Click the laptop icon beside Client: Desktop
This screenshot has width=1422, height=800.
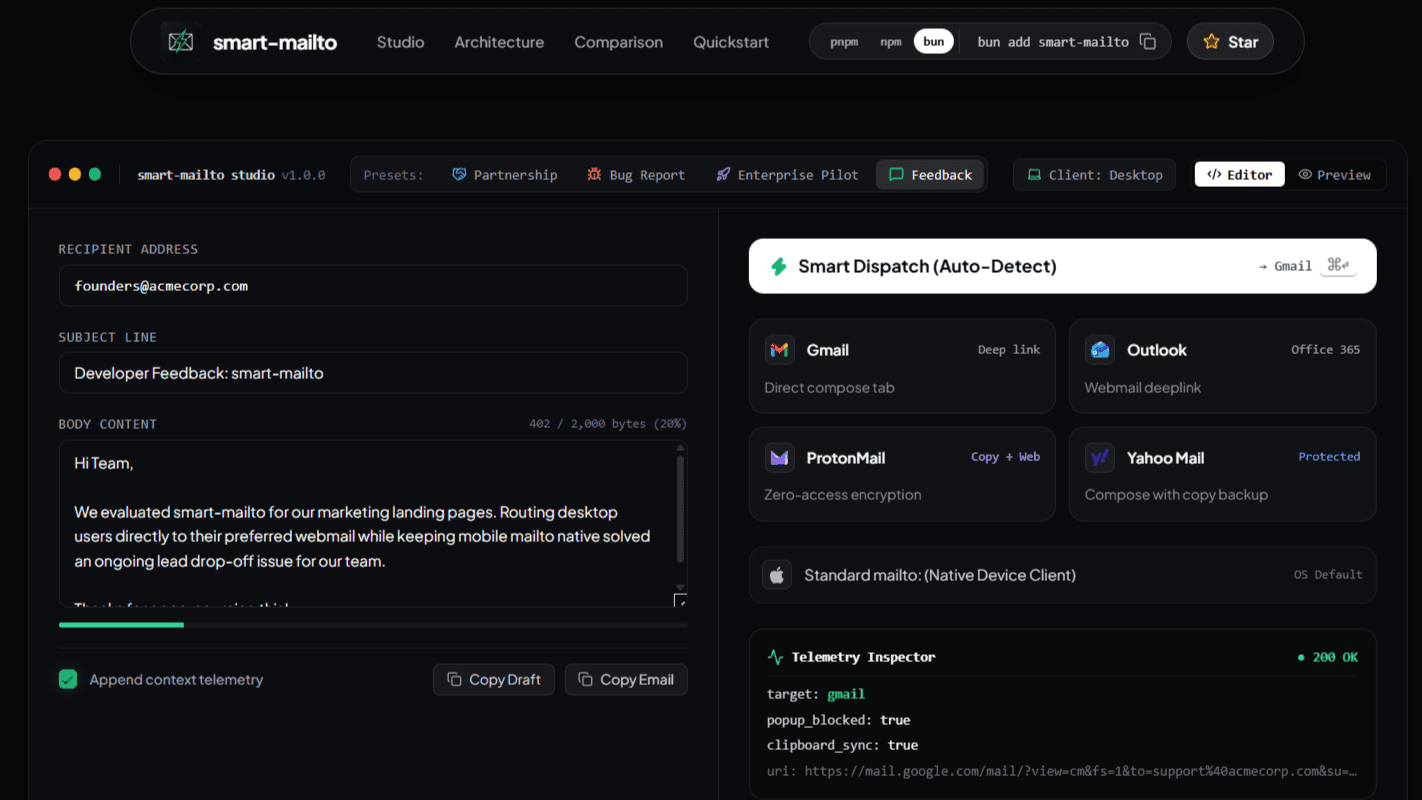pyautogui.click(x=1034, y=174)
